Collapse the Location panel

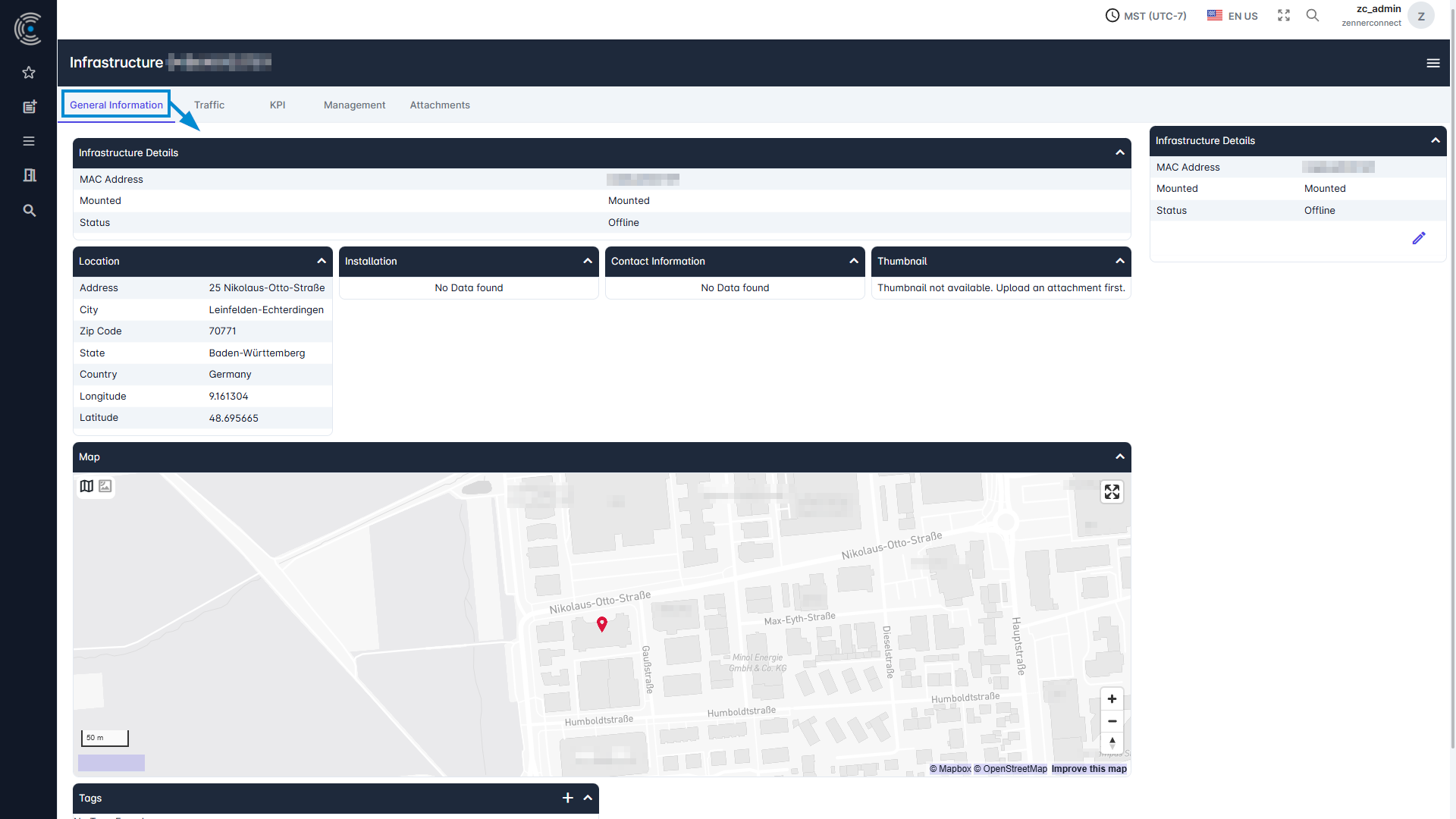click(322, 261)
